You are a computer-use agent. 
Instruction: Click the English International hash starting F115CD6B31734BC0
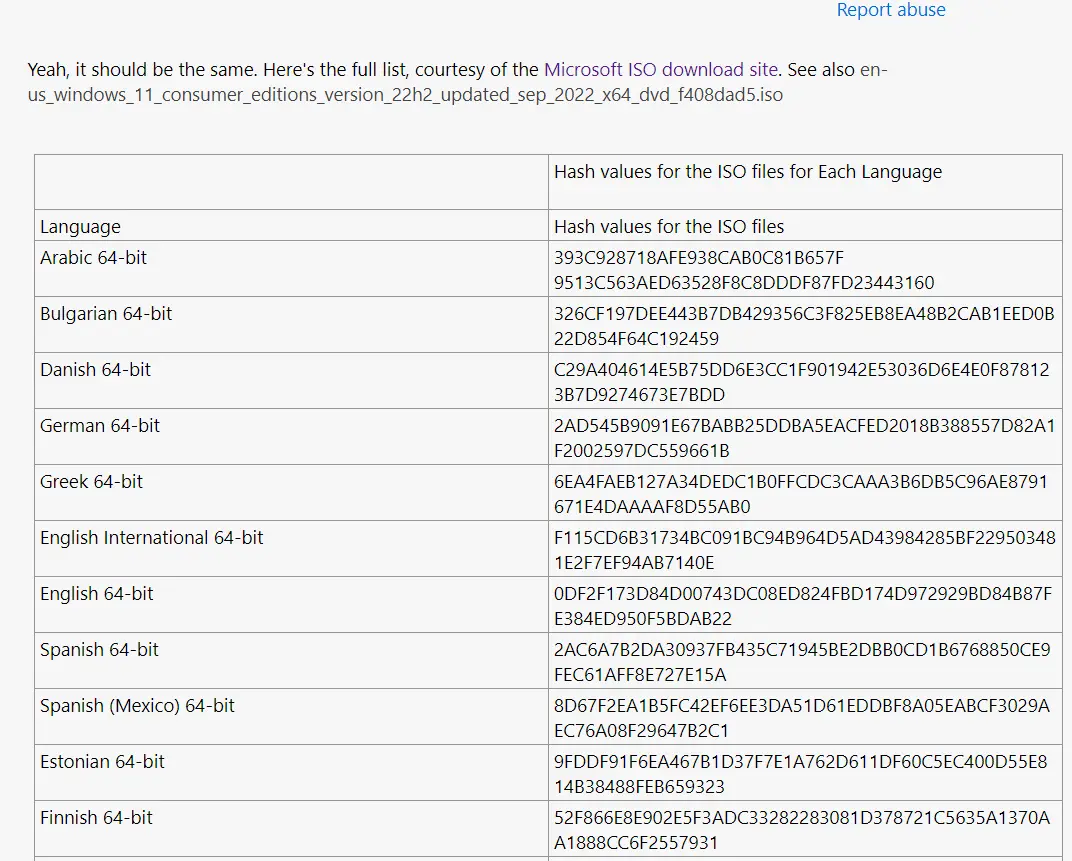pyautogui.click(x=805, y=551)
